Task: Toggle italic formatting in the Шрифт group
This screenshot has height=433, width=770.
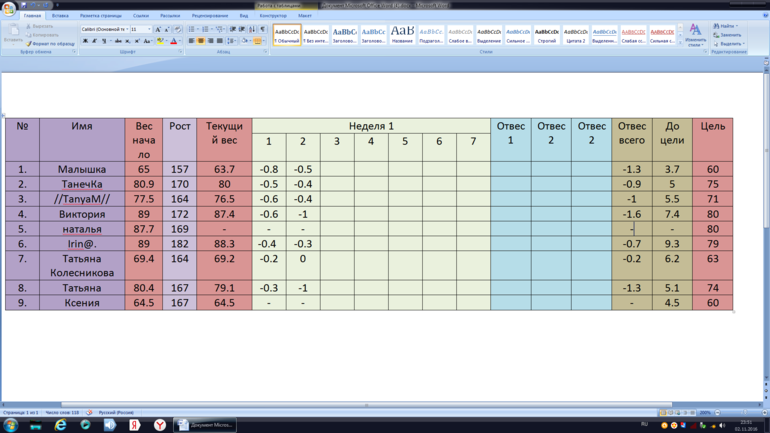Action: coord(94,41)
